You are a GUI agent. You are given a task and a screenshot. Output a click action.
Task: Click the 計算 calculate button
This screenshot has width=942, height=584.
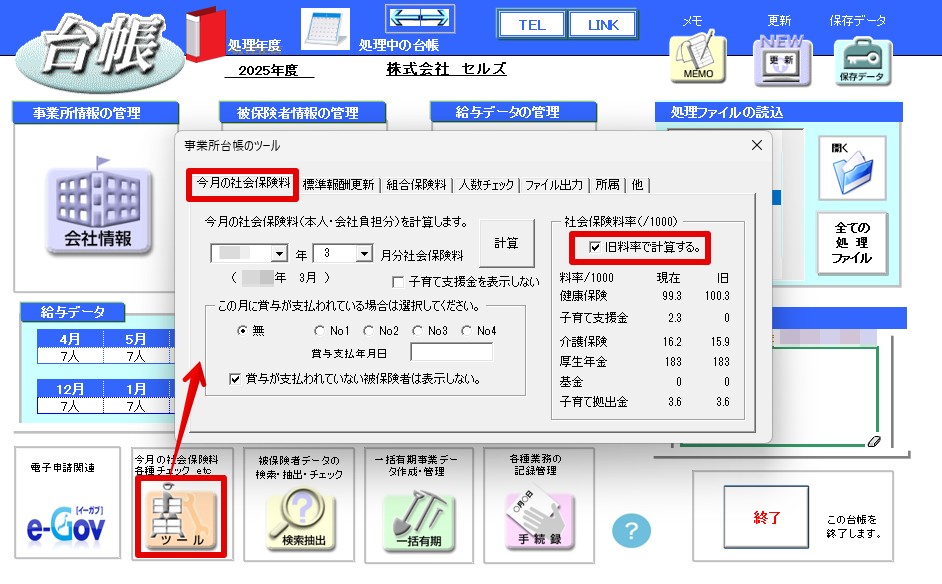pyautogui.click(x=506, y=243)
